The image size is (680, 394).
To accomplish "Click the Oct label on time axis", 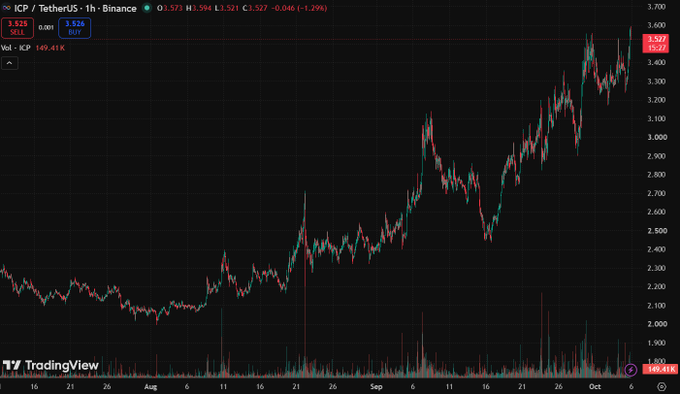I will 595,387.
